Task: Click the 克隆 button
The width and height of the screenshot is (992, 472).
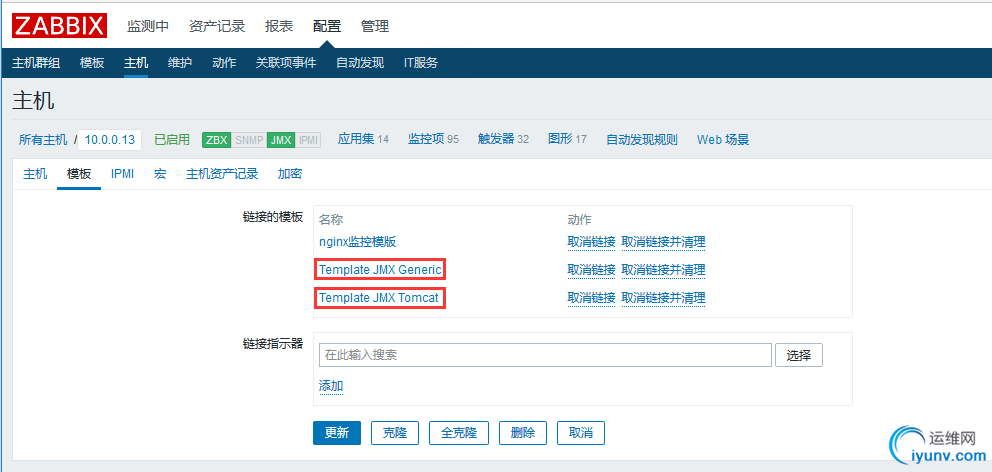Action: (x=395, y=433)
